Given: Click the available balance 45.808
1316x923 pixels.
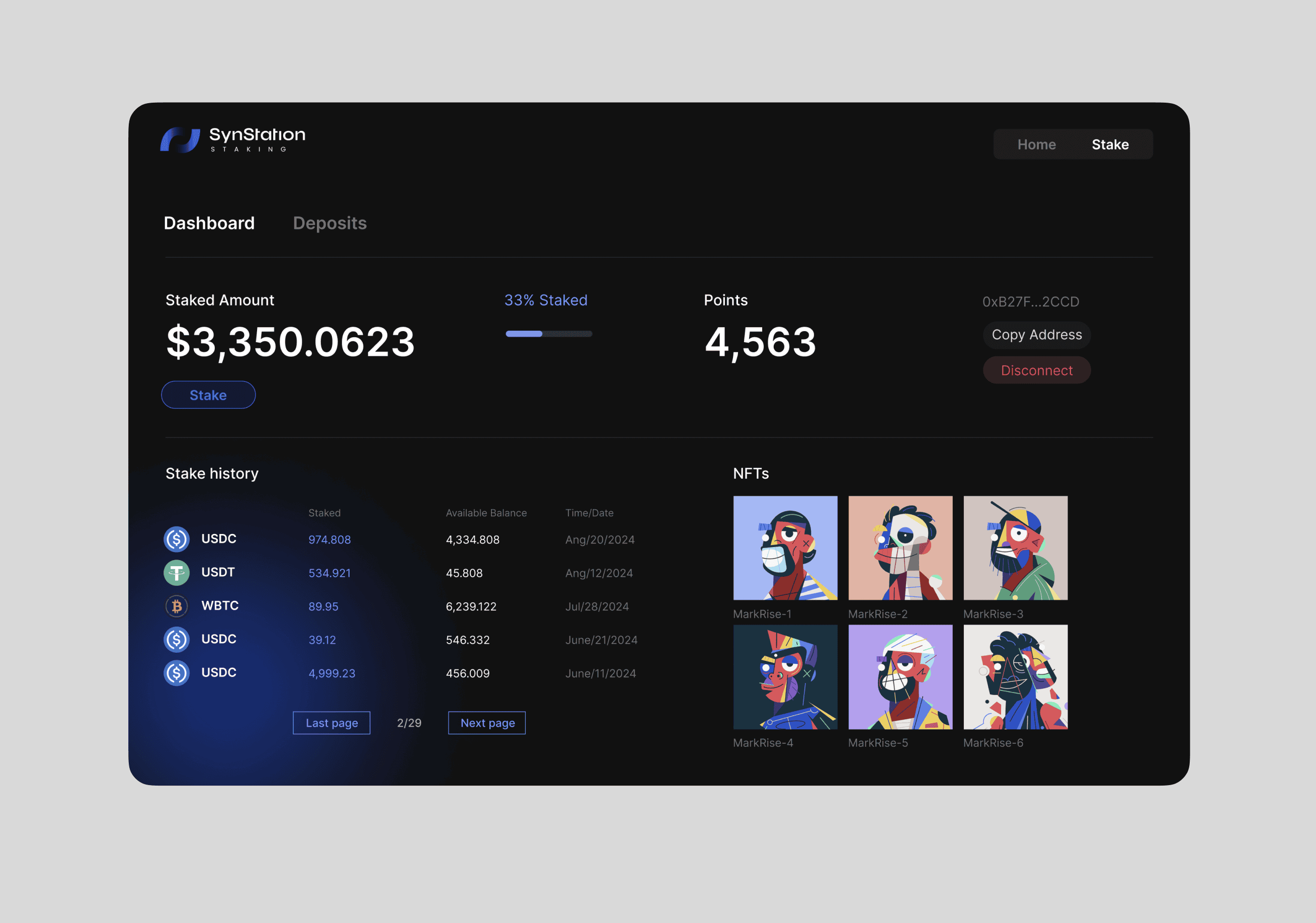Looking at the screenshot, I should [464, 573].
